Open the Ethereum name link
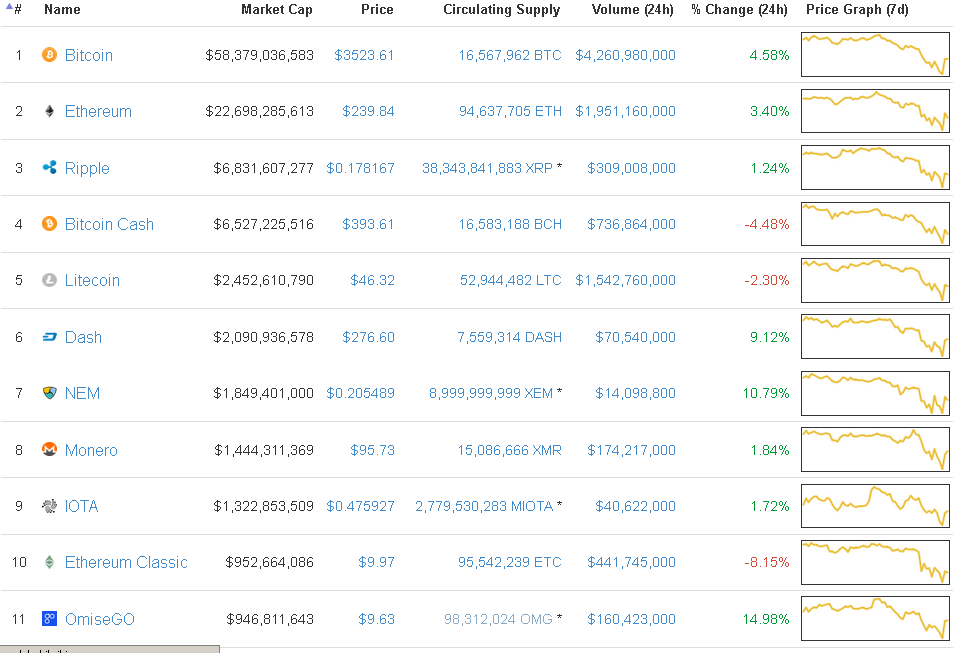953x653 pixels. coord(98,111)
